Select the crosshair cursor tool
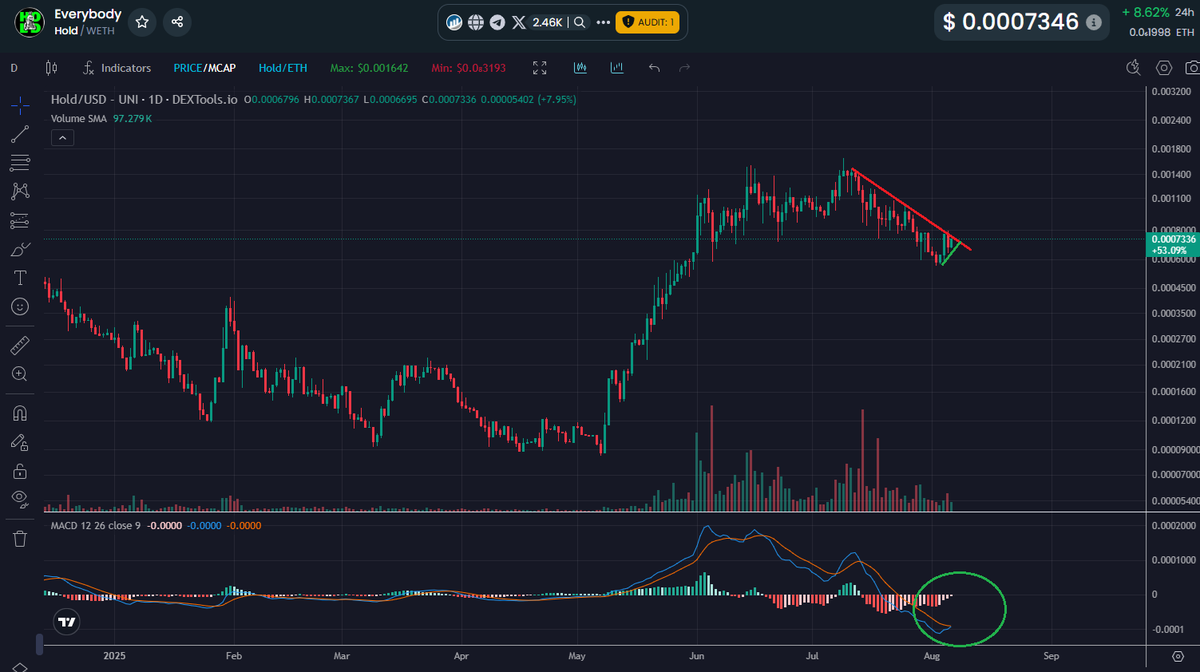 (x=20, y=103)
